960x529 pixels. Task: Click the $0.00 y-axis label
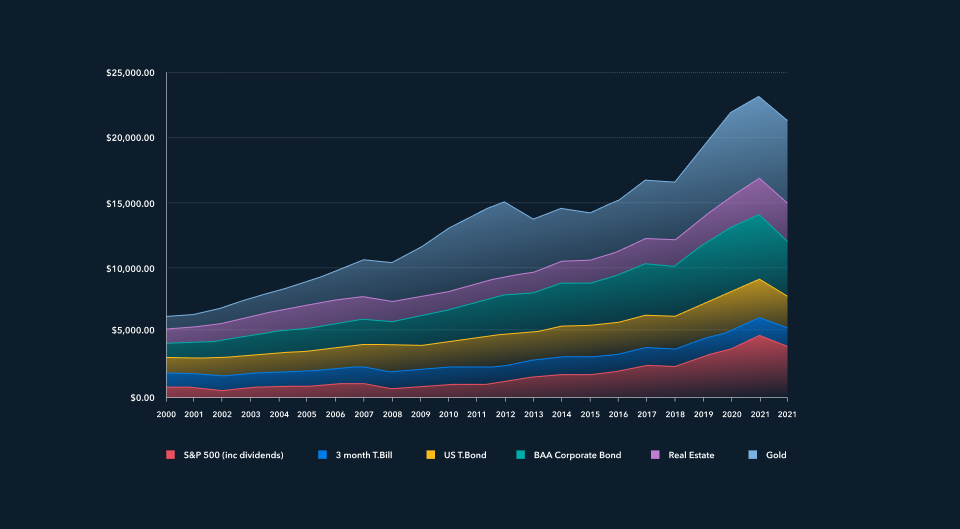click(x=142, y=397)
